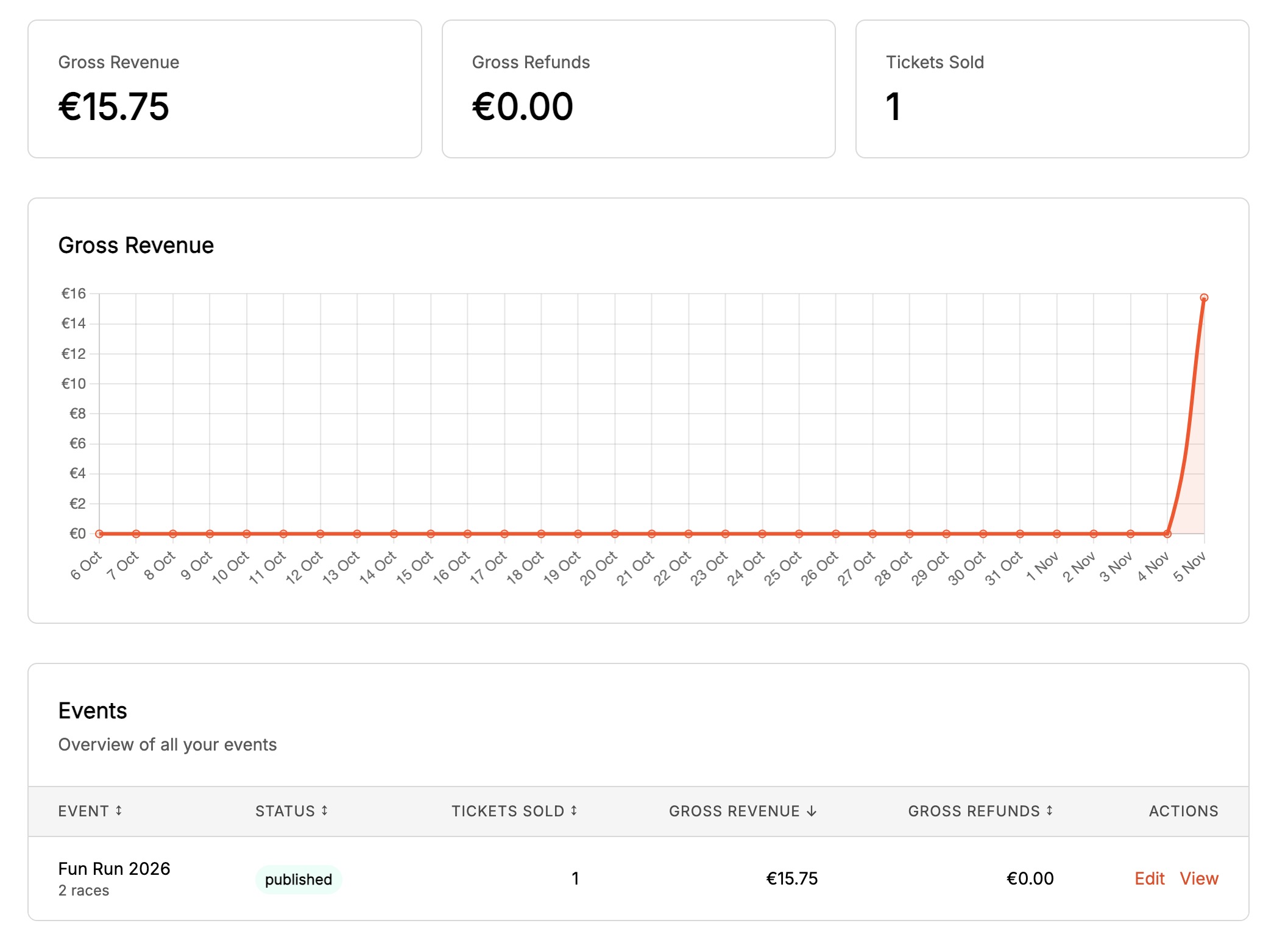Sort events by the Event column icon
This screenshot has height=926, width=1288.
(x=119, y=810)
